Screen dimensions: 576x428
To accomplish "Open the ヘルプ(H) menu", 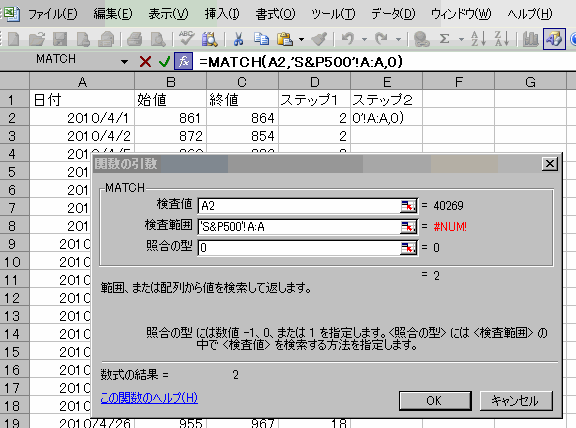I will point(530,14).
